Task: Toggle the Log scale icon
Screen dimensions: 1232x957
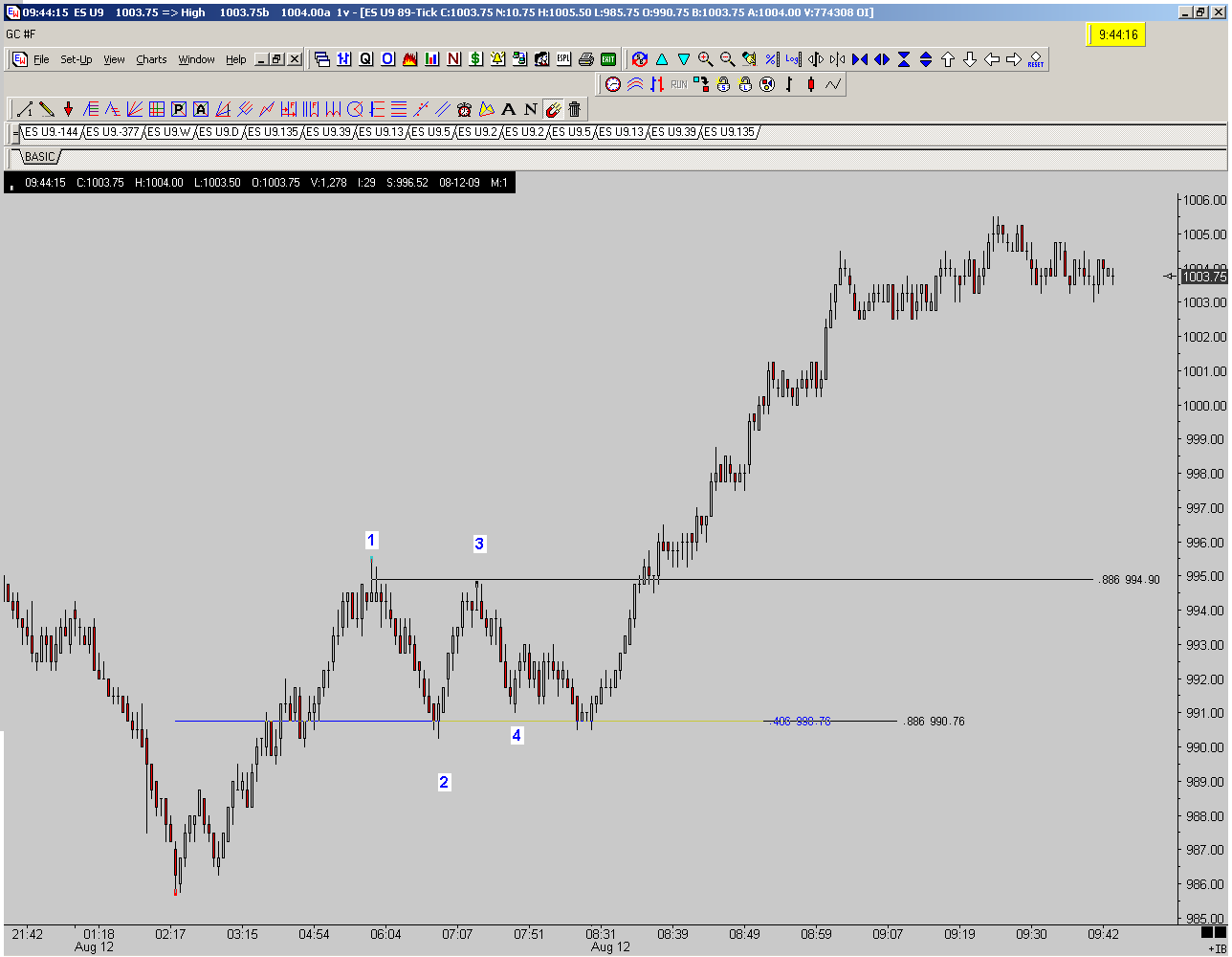Action: (x=793, y=59)
